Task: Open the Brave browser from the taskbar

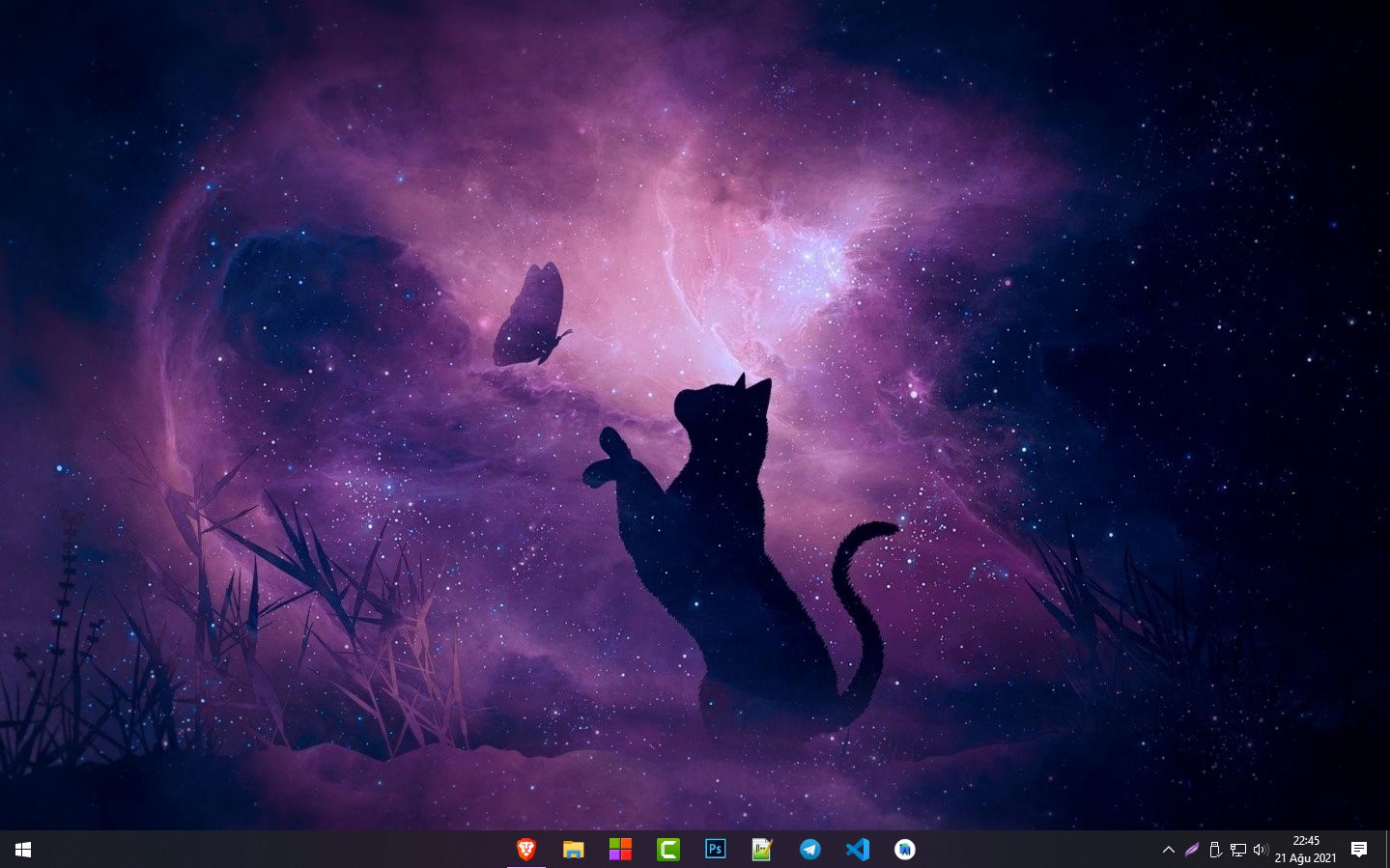Action: (x=526, y=850)
